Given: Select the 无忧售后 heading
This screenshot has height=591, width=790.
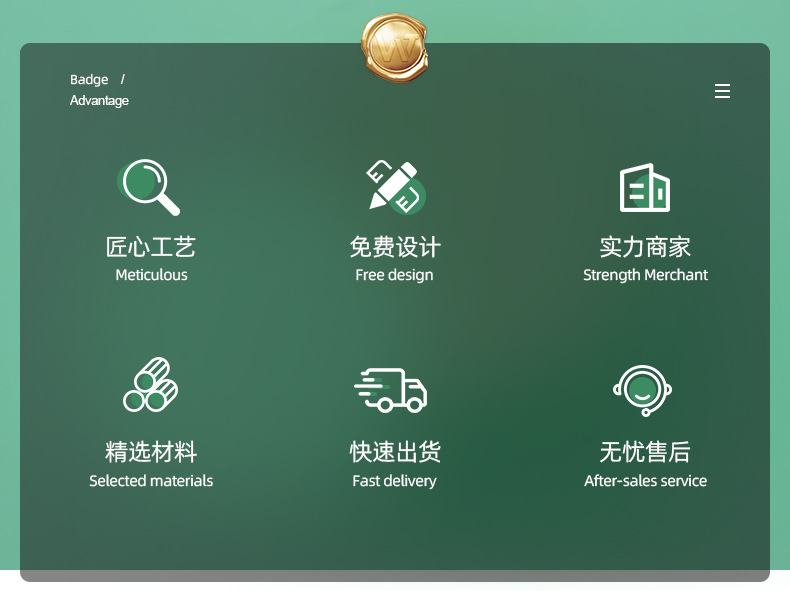Looking at the screenshot, I should coord(645,451).
